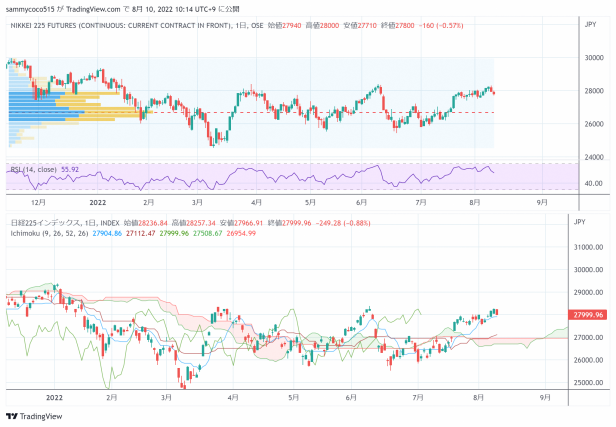Click the RSI value 55.92
616x427 pixels.
70,170
